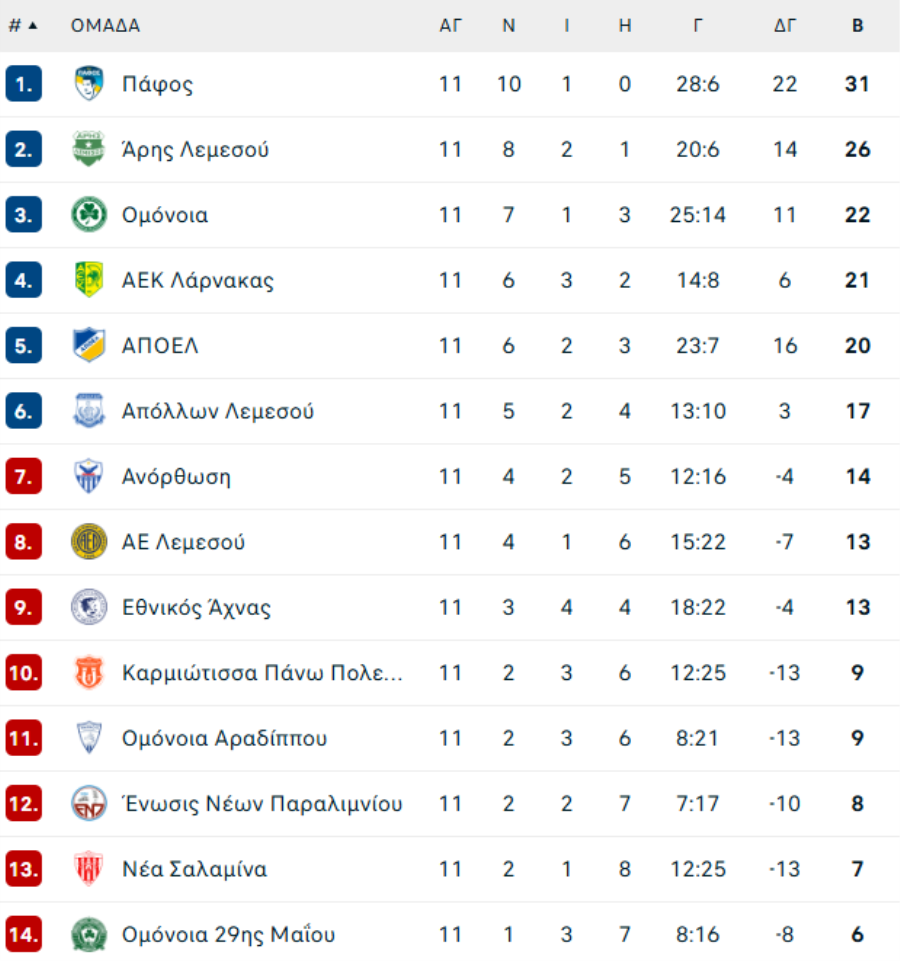Click the ΑΕΚ Λάρνακας yellow-green crest

89,280
